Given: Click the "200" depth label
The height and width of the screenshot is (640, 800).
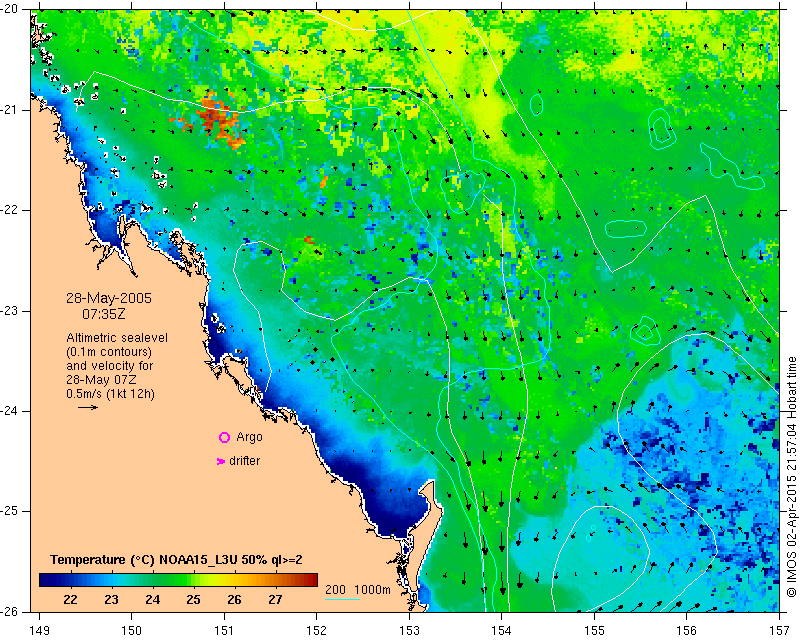Looking at the screenshot, I should click(335, 589).
